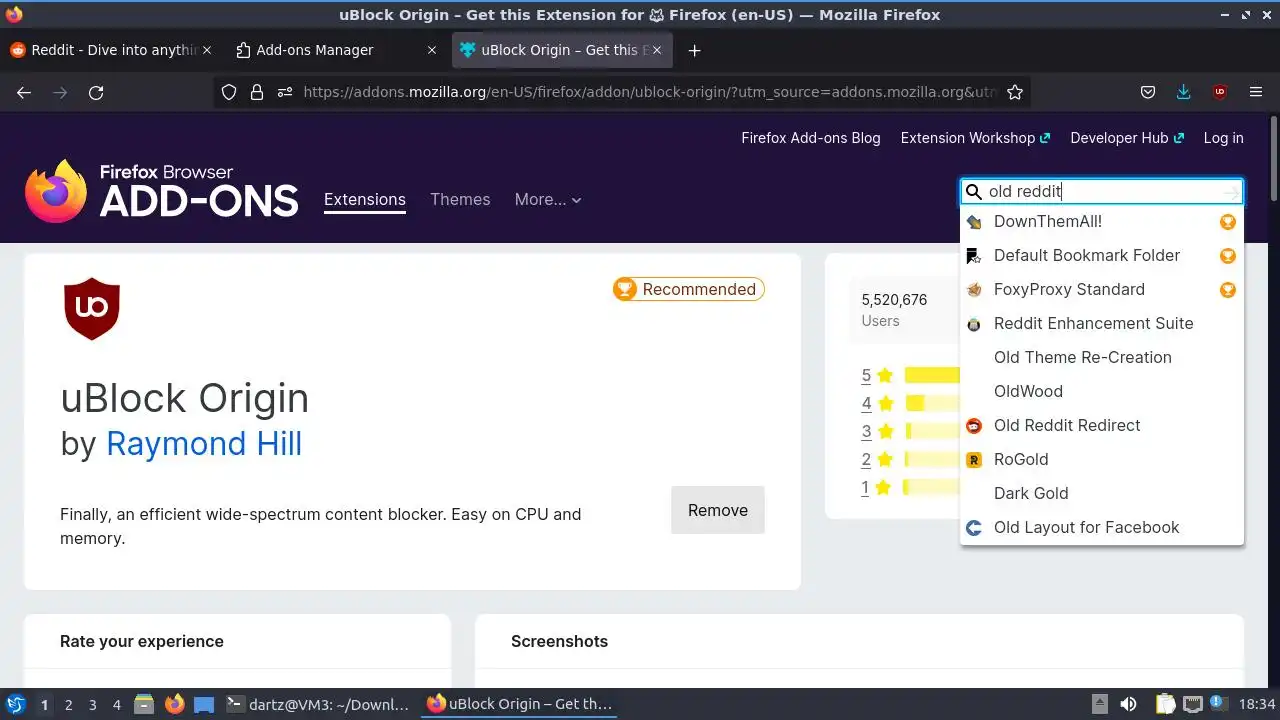This screenshot has width=1280, height=720.
Task: Click the back navigation arrow
Action: point(24,92)
